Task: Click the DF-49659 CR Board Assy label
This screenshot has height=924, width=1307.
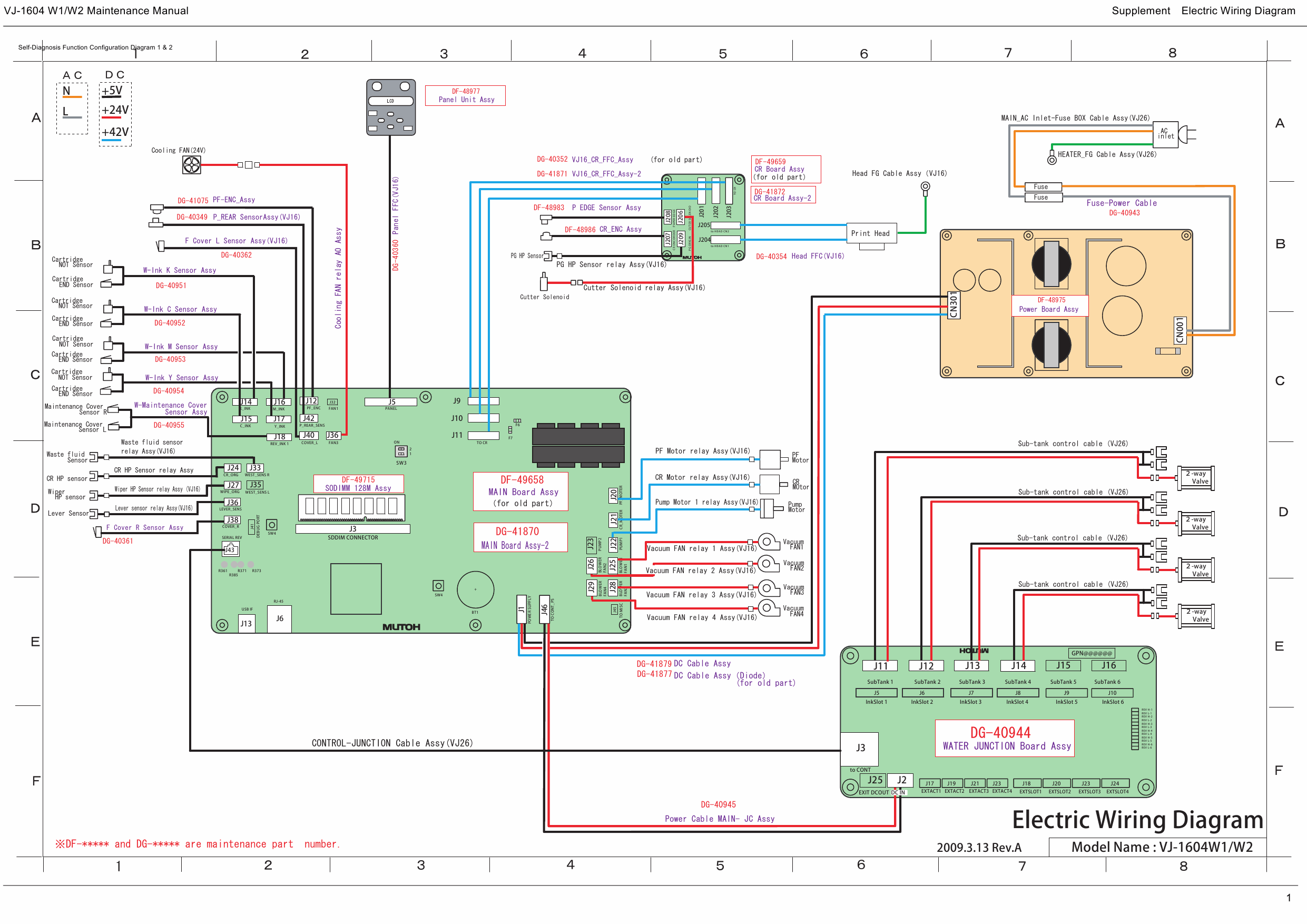Action: pos(785,169)
